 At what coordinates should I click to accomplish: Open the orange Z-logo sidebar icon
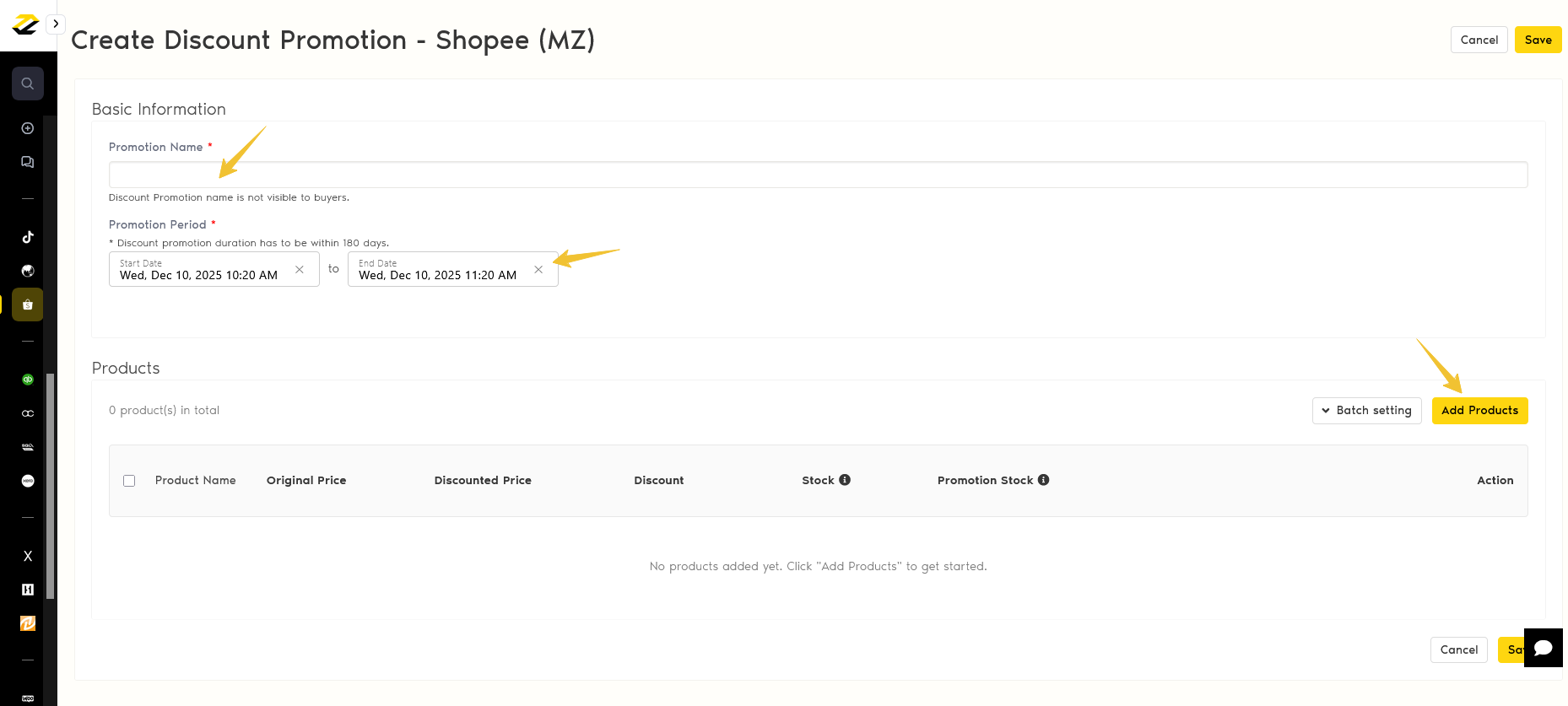[x=28, y=623]
